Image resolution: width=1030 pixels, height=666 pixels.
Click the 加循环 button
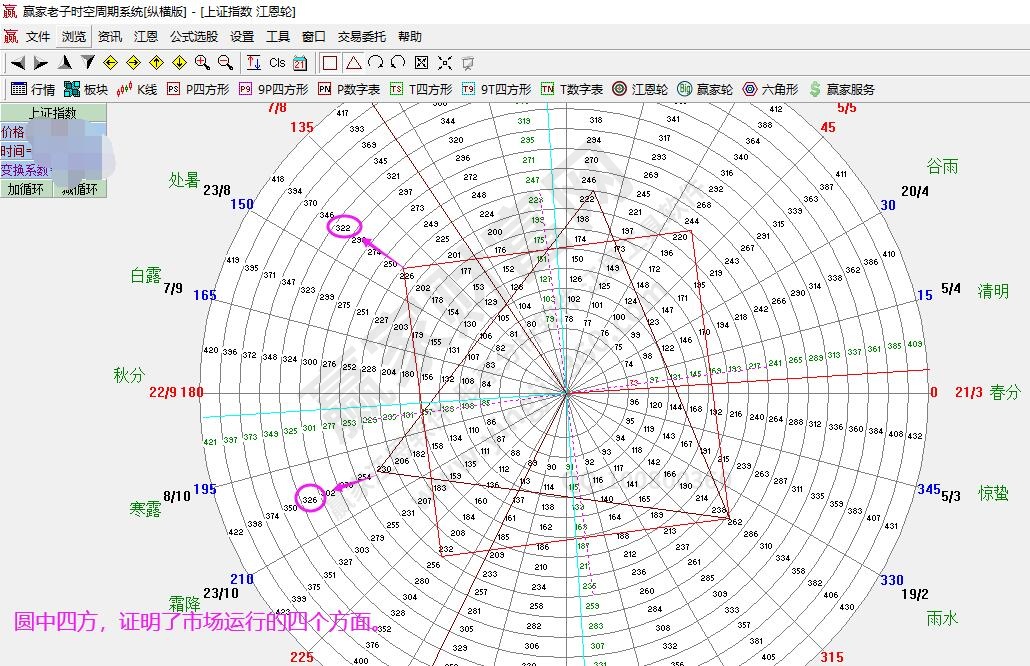click(27, 189)
